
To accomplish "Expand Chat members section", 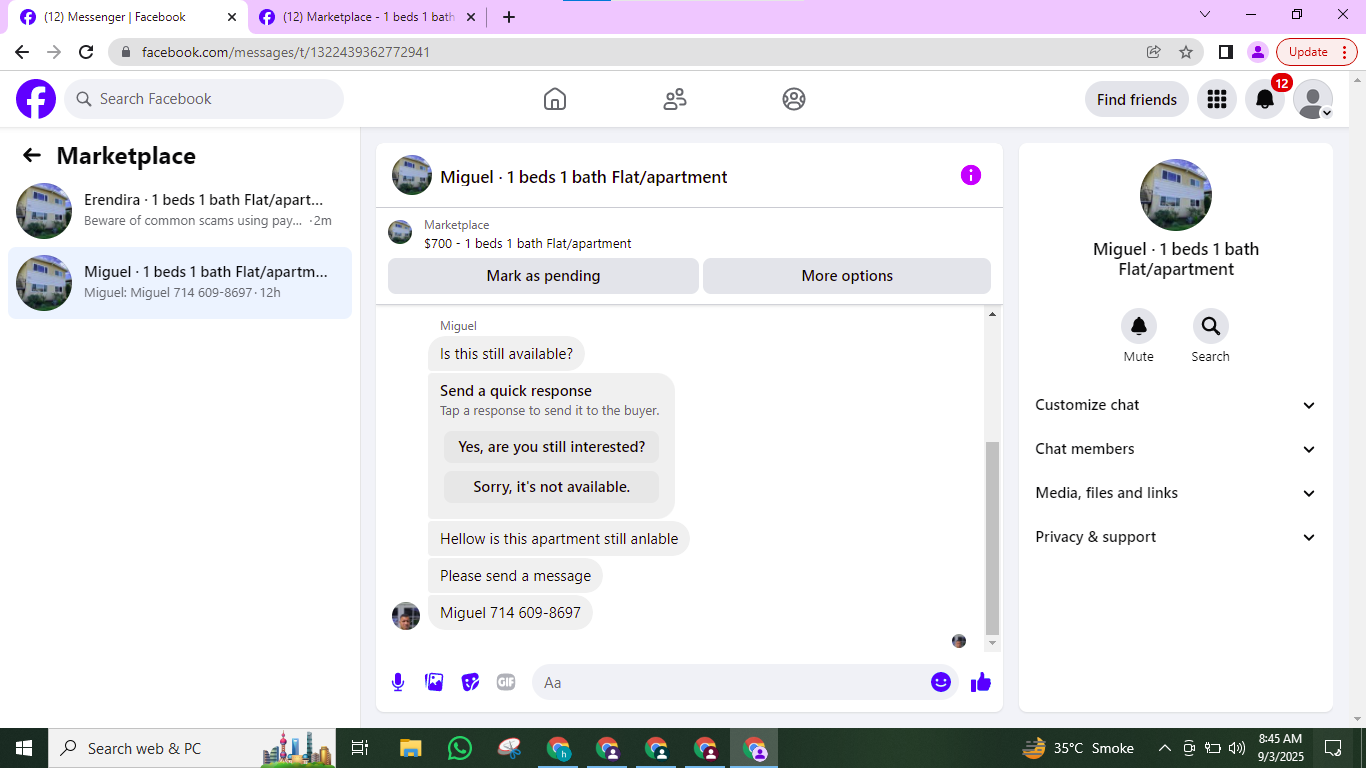I will (1176, 449).
